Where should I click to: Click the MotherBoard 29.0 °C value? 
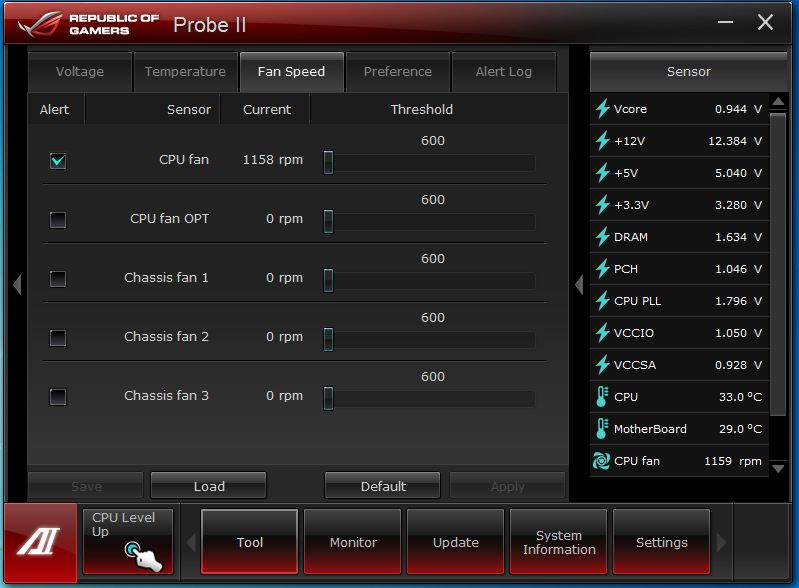(x=740, y=429)
